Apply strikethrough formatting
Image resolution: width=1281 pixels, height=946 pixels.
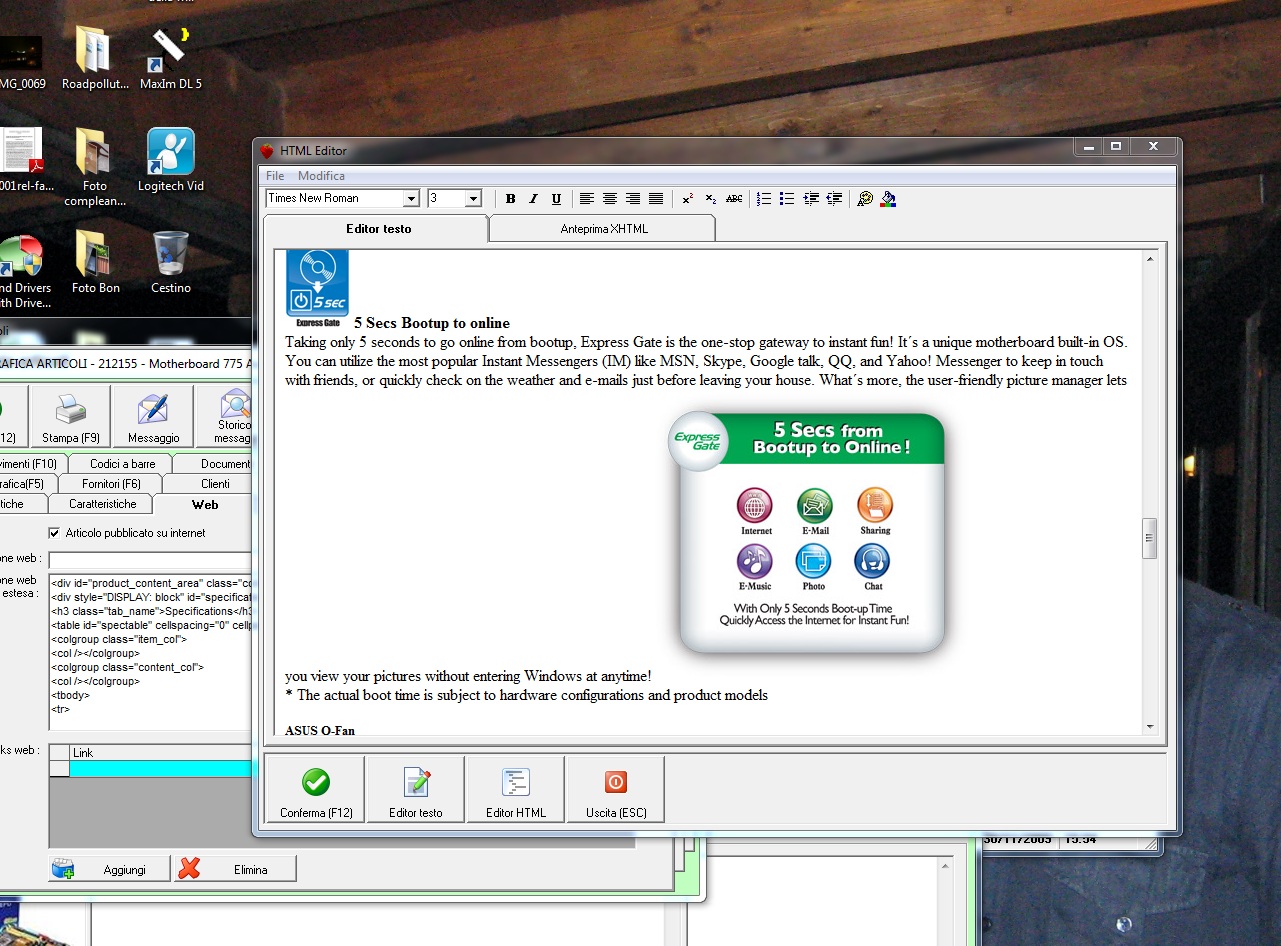pyautogui.click(x=734, y=199)
